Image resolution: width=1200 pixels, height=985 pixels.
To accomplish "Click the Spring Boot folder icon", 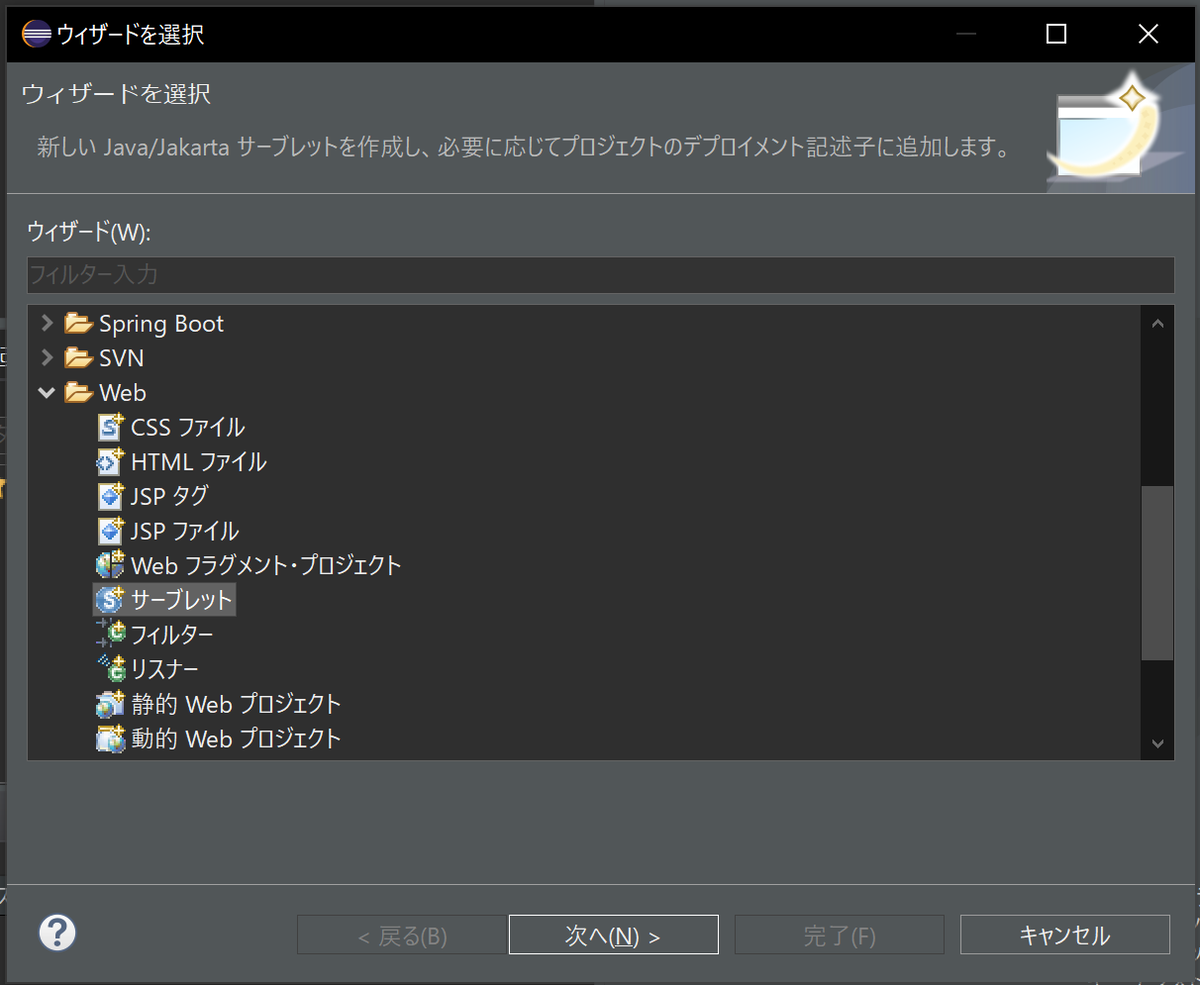I will [78, 324].
